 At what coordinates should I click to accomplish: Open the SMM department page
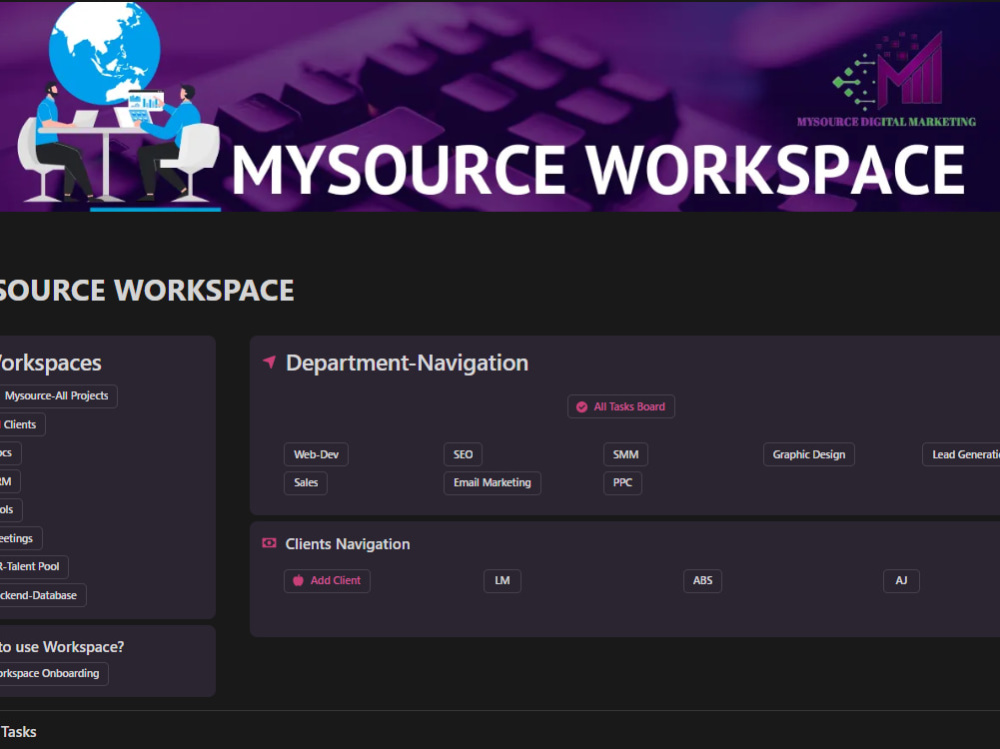[626, 455]
